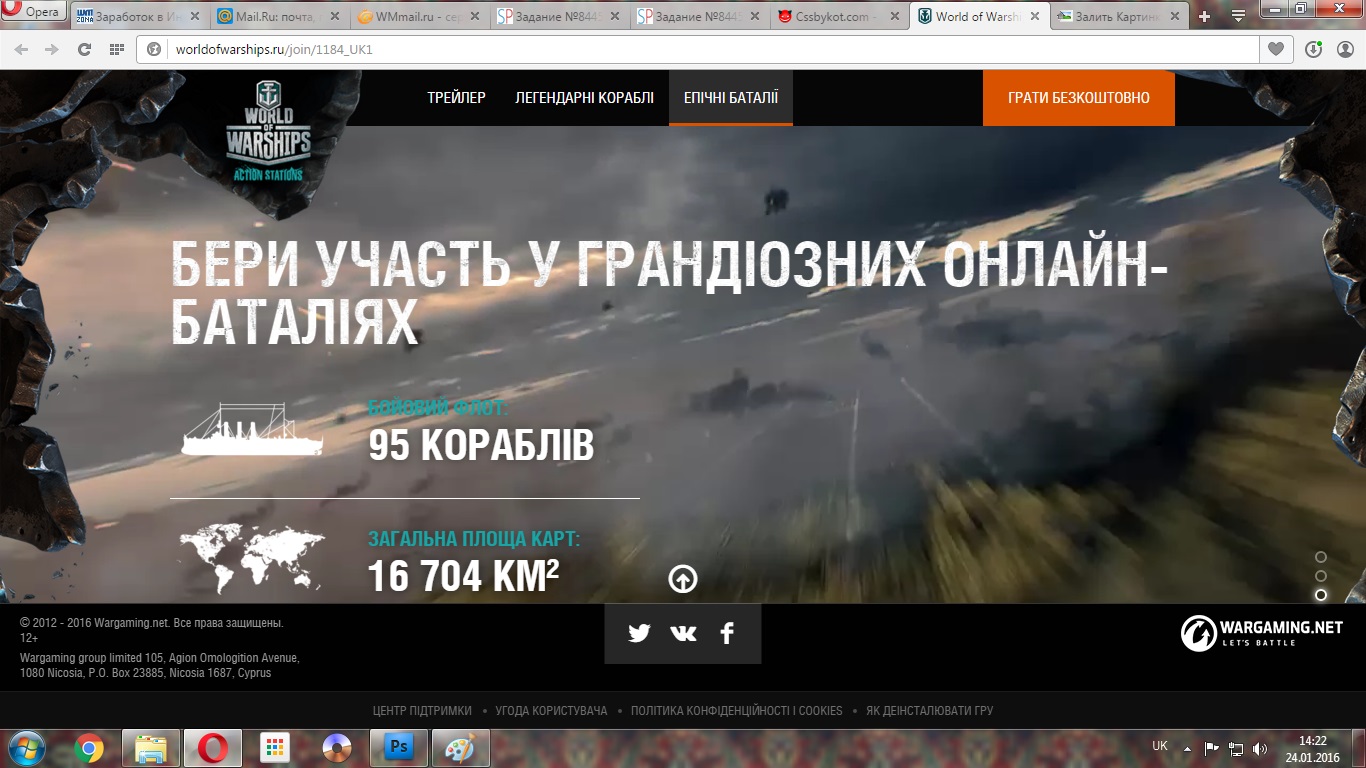The width and height of the screenshot is (1366, 768).
Task: Click the 16 704 КМ² value text
Action: point(463,575)
